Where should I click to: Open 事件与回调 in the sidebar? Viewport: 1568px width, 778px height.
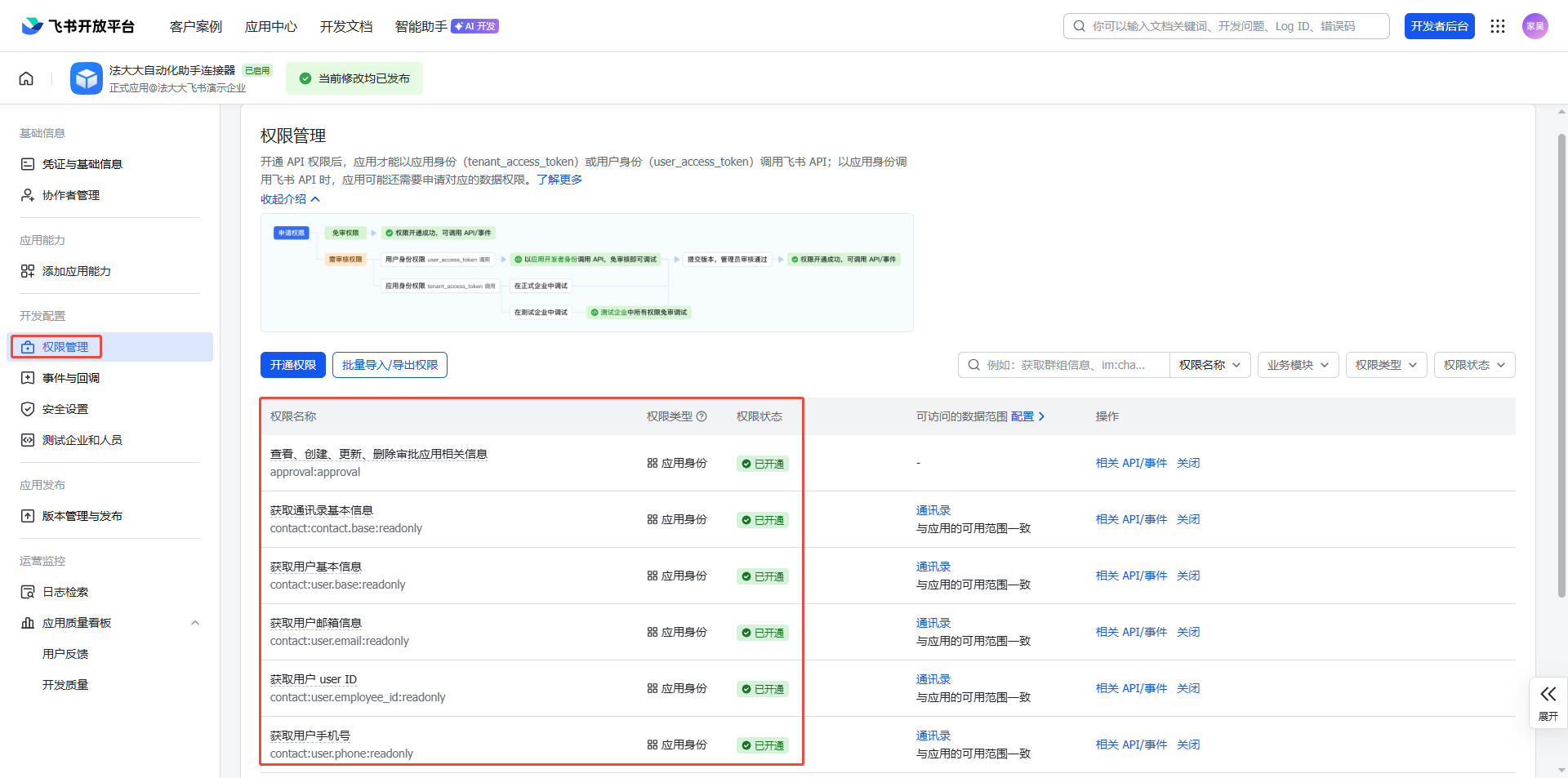point(71,378)
